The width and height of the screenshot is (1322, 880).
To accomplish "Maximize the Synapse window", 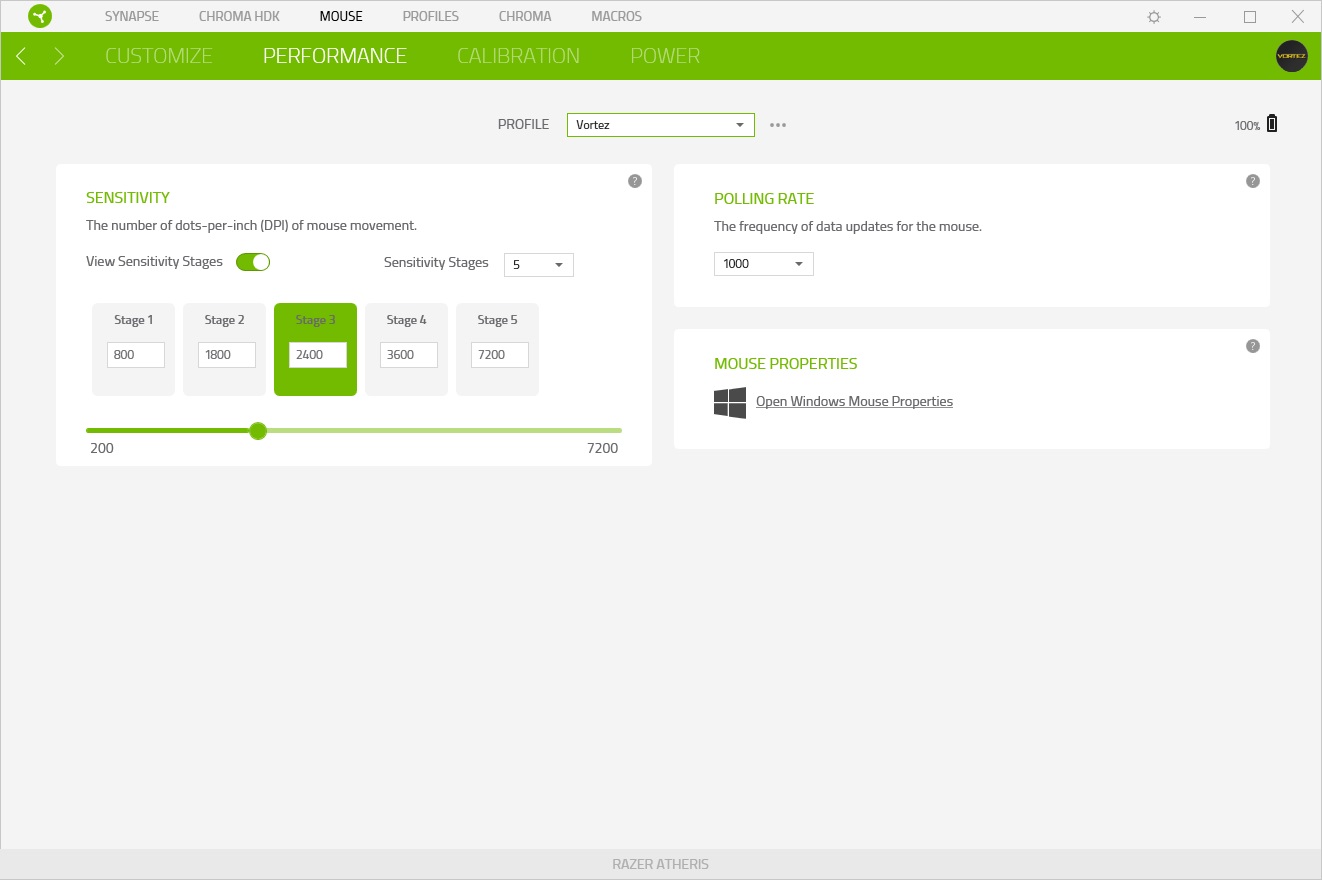I will pyautogui.click(x=1250, y=17).
